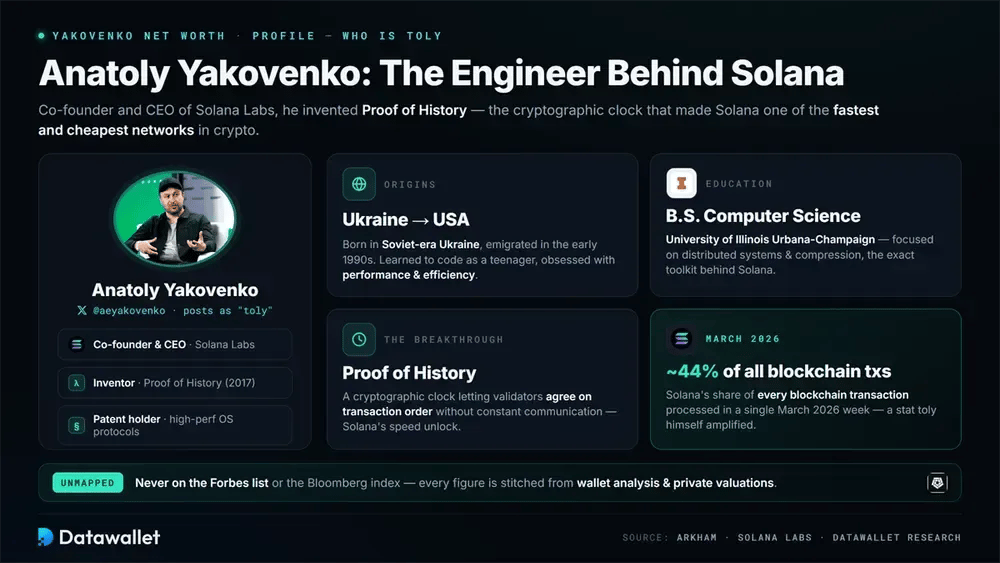Click the section-sign icon in Patent holder row

coord(77,425)
